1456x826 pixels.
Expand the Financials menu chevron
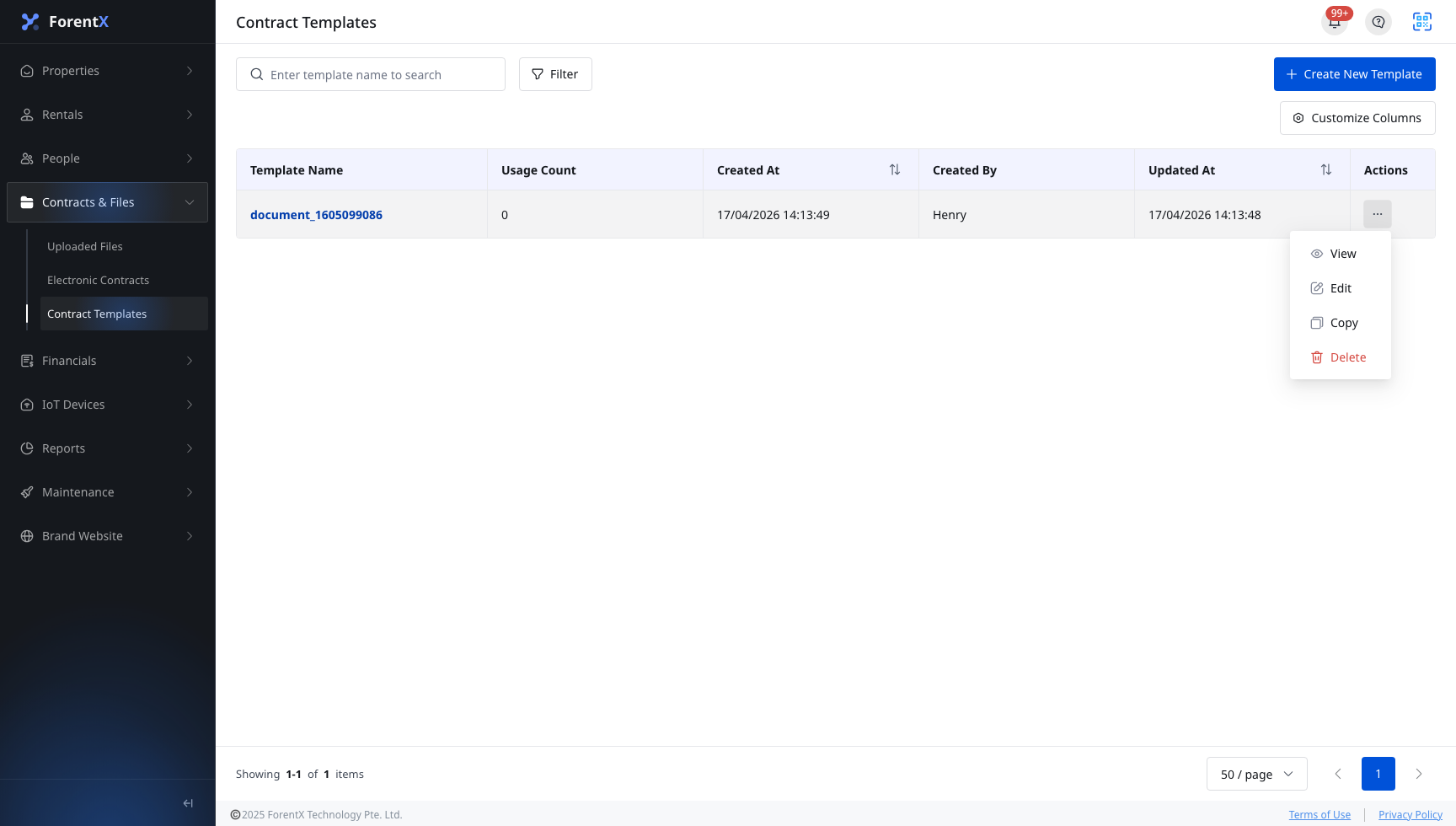click(x=190, y=361)
